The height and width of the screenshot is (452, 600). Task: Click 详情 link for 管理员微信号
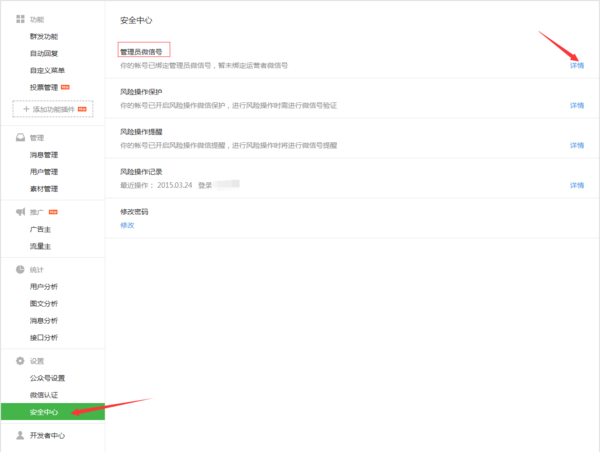pos(577,65)
